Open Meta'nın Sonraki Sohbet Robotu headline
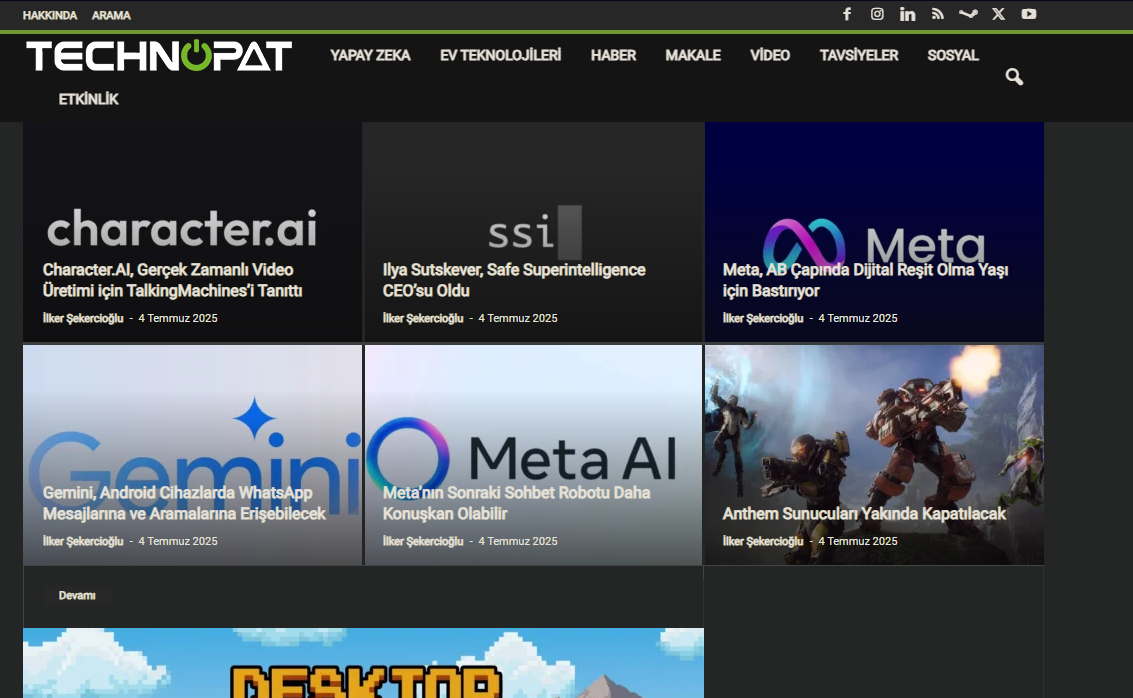 tap(516, 503)
